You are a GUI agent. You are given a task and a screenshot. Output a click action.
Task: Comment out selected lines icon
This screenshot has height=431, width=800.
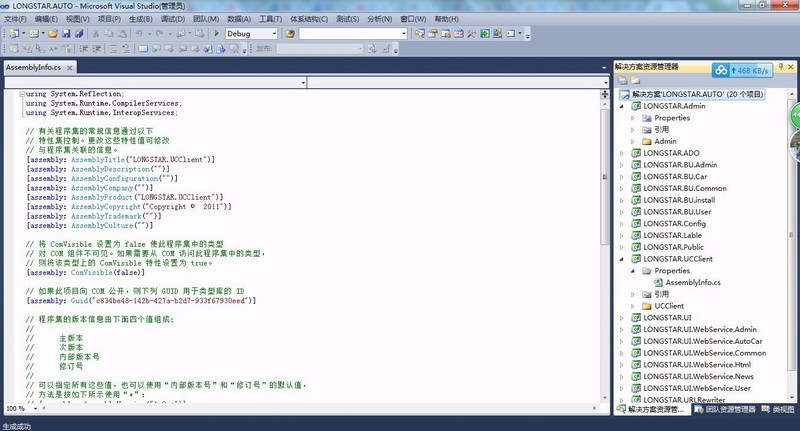click(113, 49)
